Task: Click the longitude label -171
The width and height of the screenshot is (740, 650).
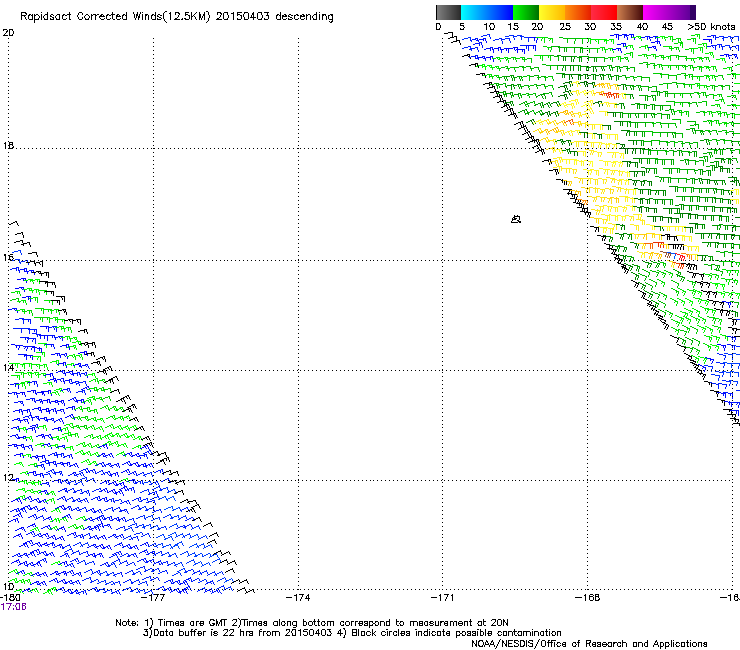Action: coord(443,598)
